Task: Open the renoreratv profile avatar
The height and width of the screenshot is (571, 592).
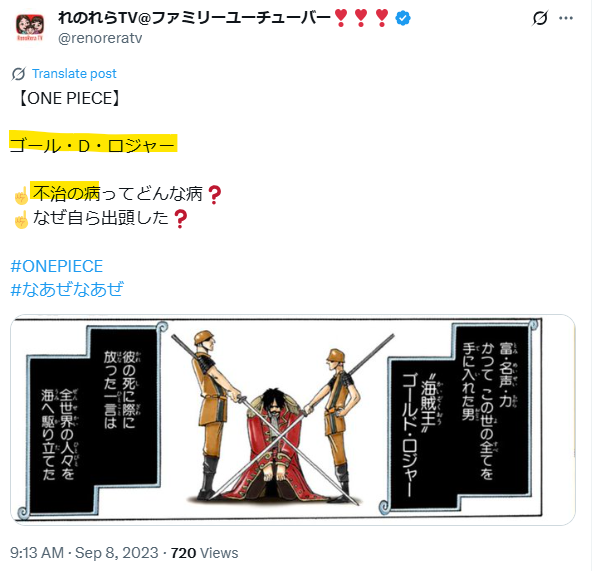Action: (x=30, y=27)
